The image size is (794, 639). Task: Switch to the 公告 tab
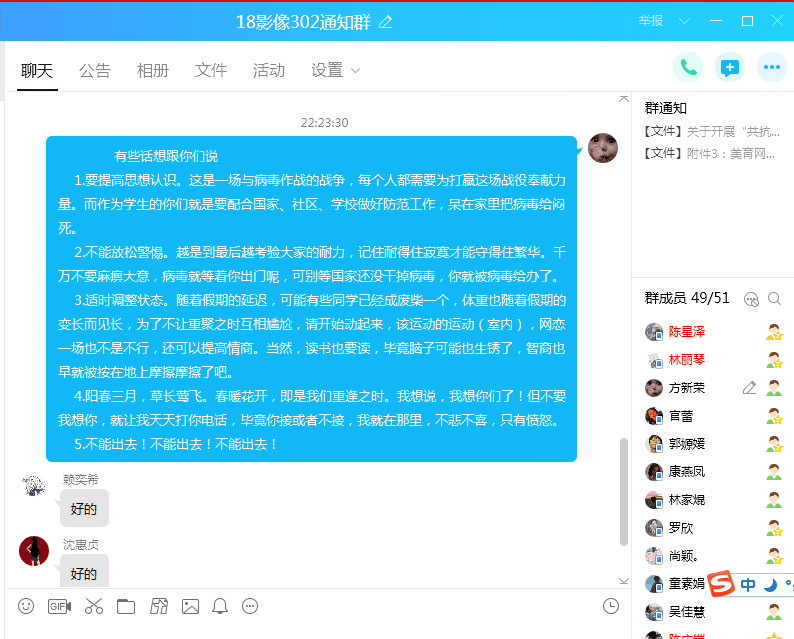(x=95, y=70)
